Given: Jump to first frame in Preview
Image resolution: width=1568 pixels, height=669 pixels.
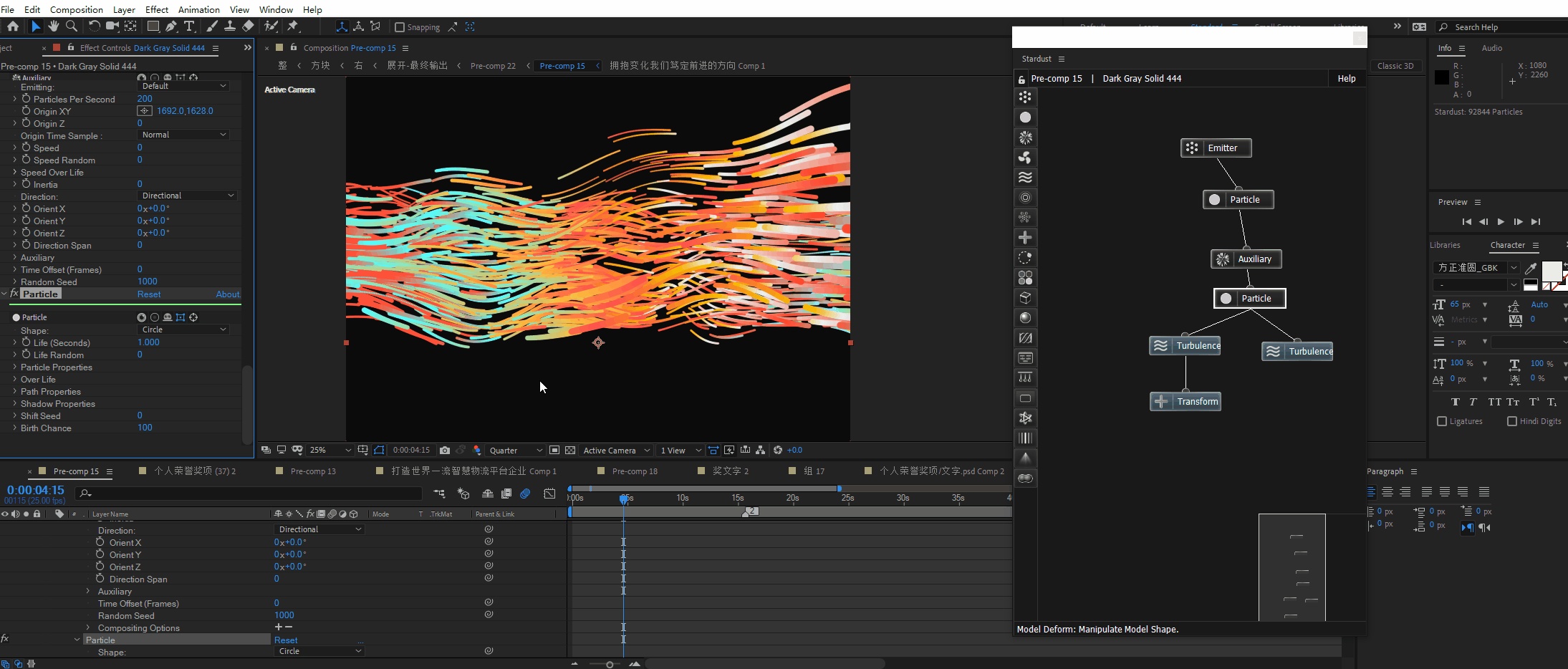Looking at the screenshot, I should (1466, 222).
